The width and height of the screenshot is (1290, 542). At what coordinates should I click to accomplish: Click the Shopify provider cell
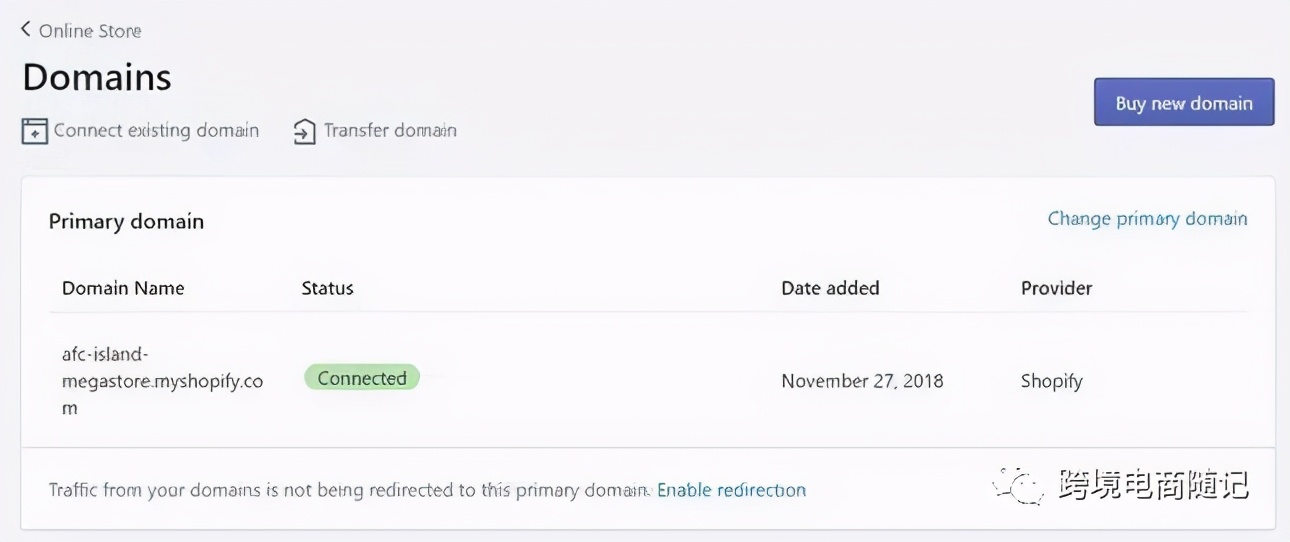(1051, 381)
